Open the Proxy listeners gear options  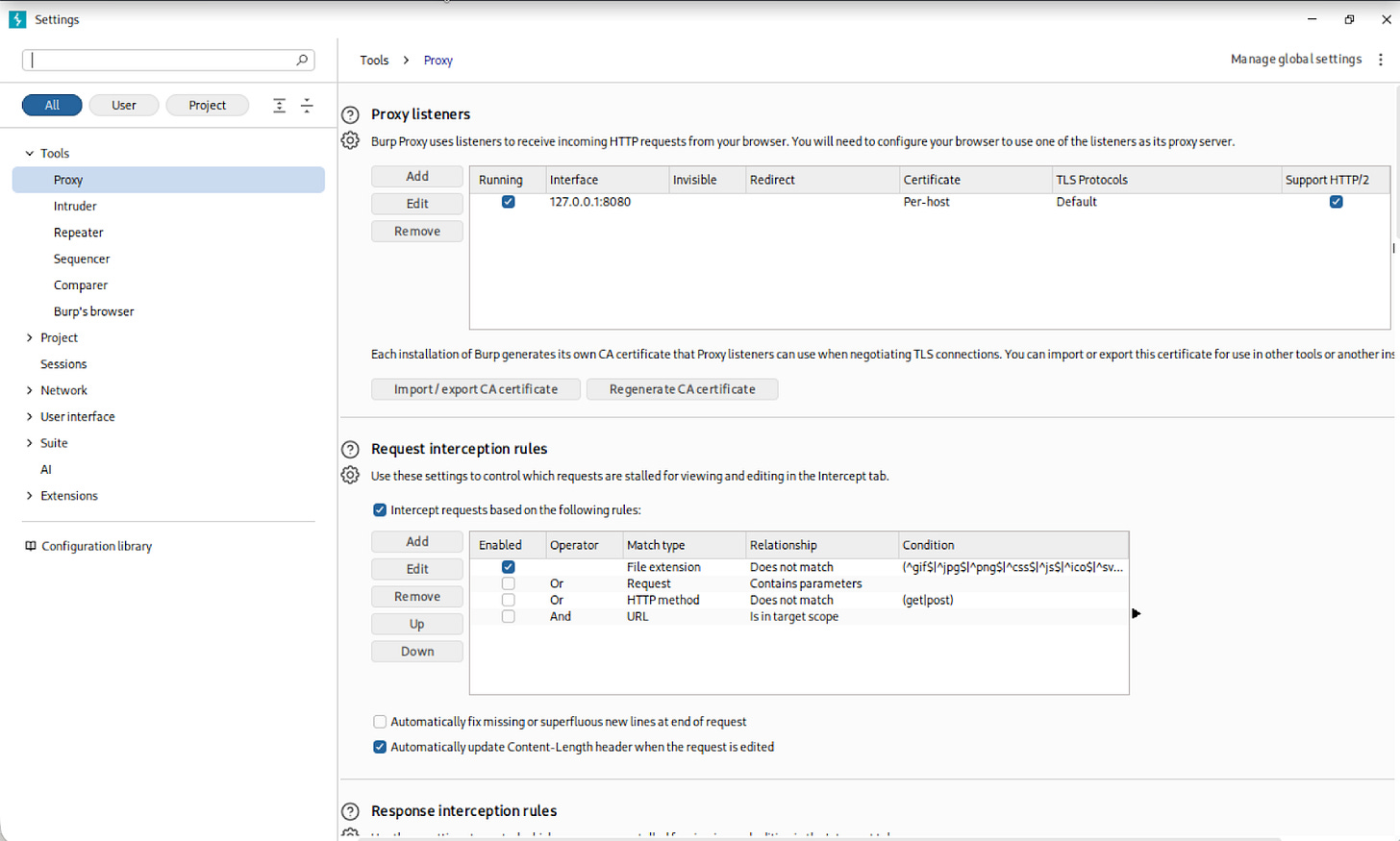point(351,140)
